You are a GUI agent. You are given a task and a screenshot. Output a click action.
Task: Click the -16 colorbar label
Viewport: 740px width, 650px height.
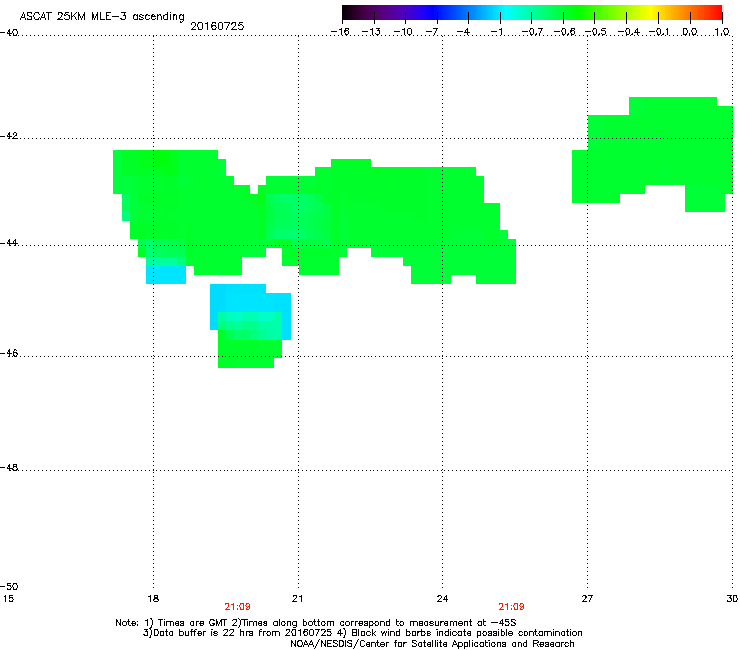pyautogui.click(x=340, y=32)
